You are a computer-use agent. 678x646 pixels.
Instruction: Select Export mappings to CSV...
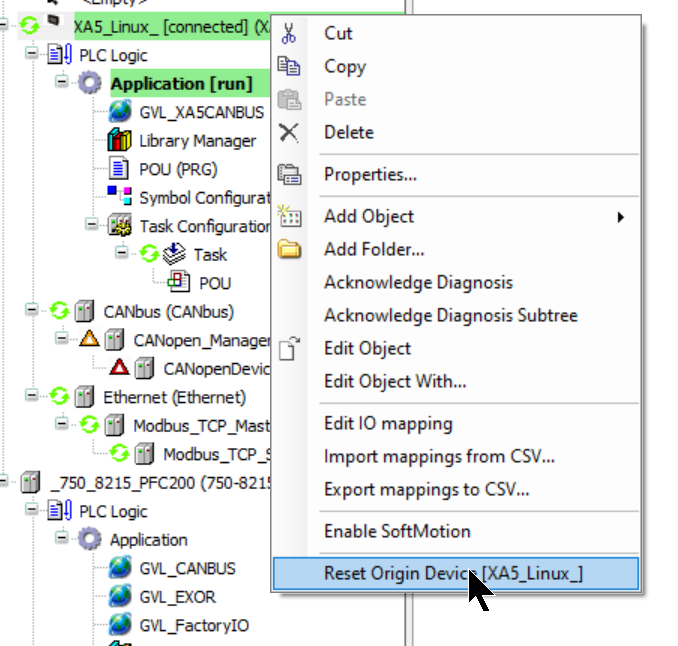coord(456,489)
